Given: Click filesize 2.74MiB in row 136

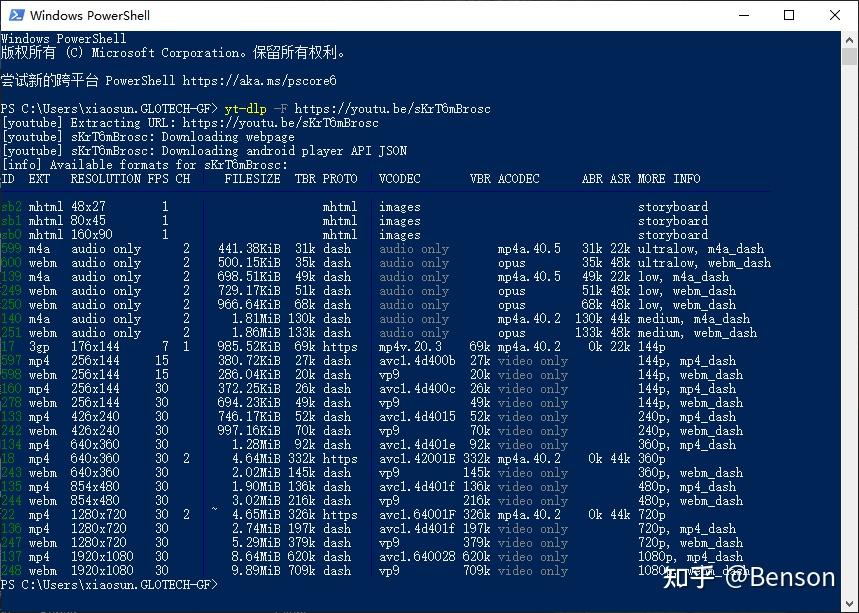Looking at the screenshot, I should pyautogui.click(x=256, y=529).
